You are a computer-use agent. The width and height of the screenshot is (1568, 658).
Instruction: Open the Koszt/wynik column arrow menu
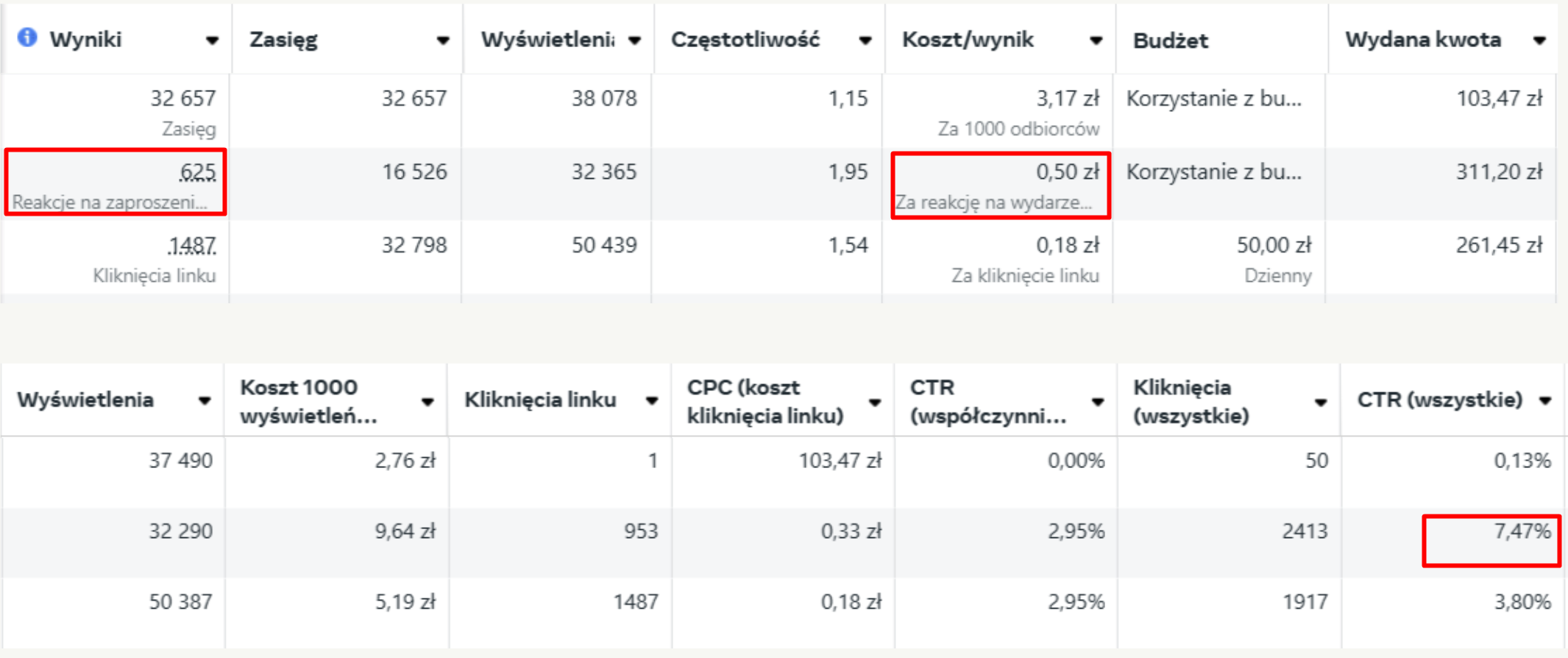1096,40
